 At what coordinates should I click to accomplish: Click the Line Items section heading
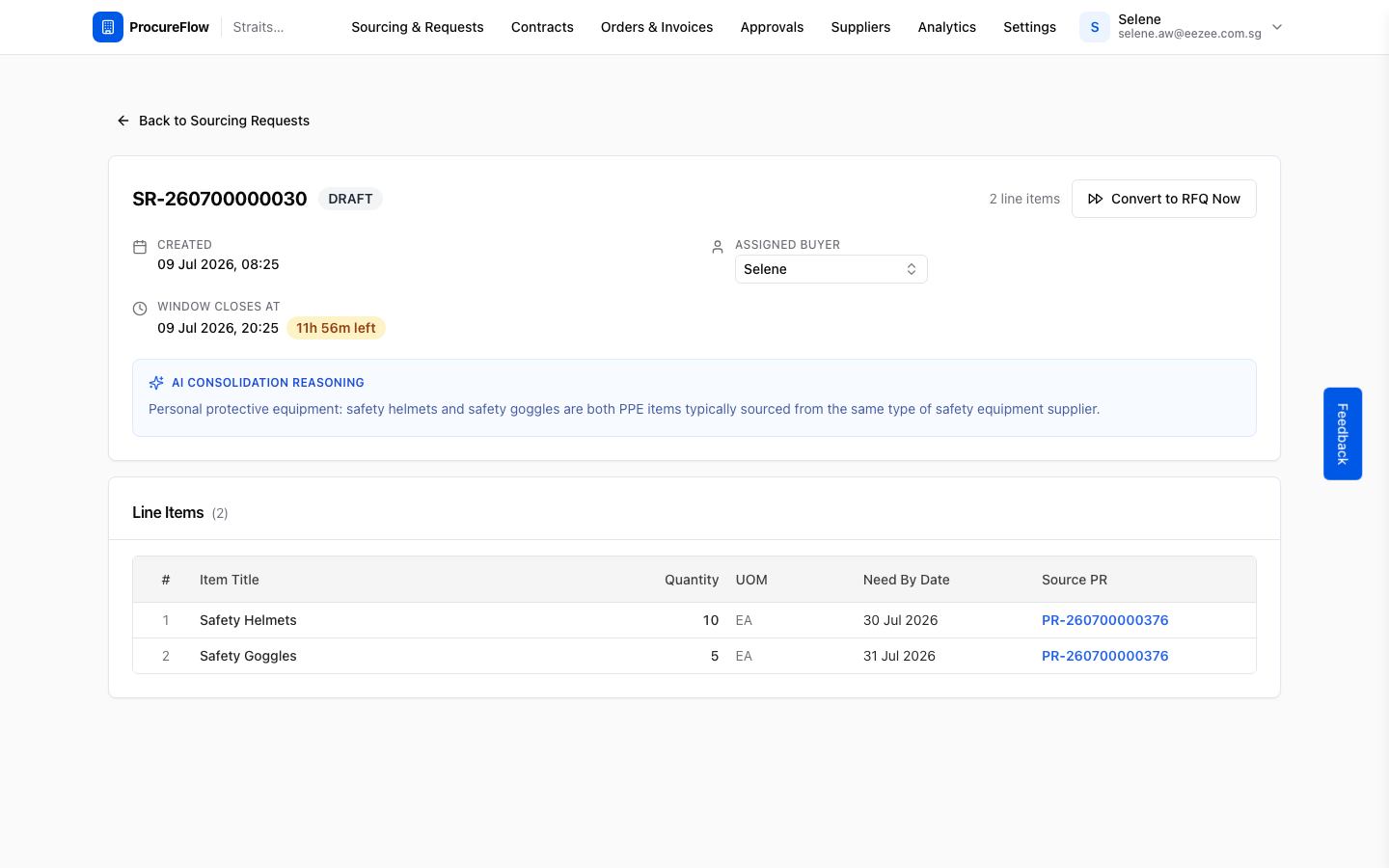[x=168, y=512]
